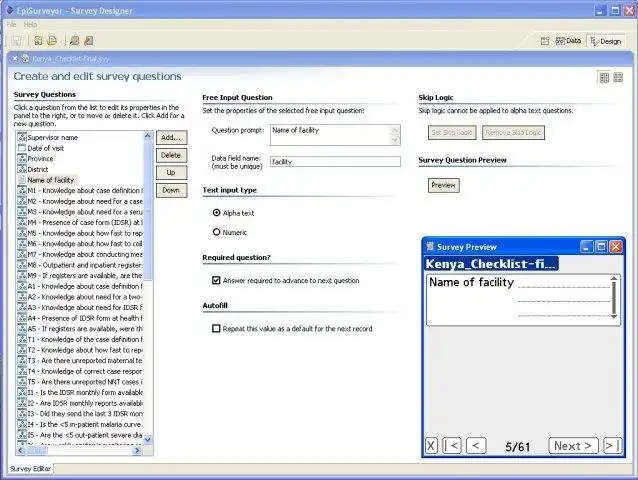The image size is (638, 480).
Task: Select the Name of facility question
Action: pyautogui.click(x=50, y=180)
